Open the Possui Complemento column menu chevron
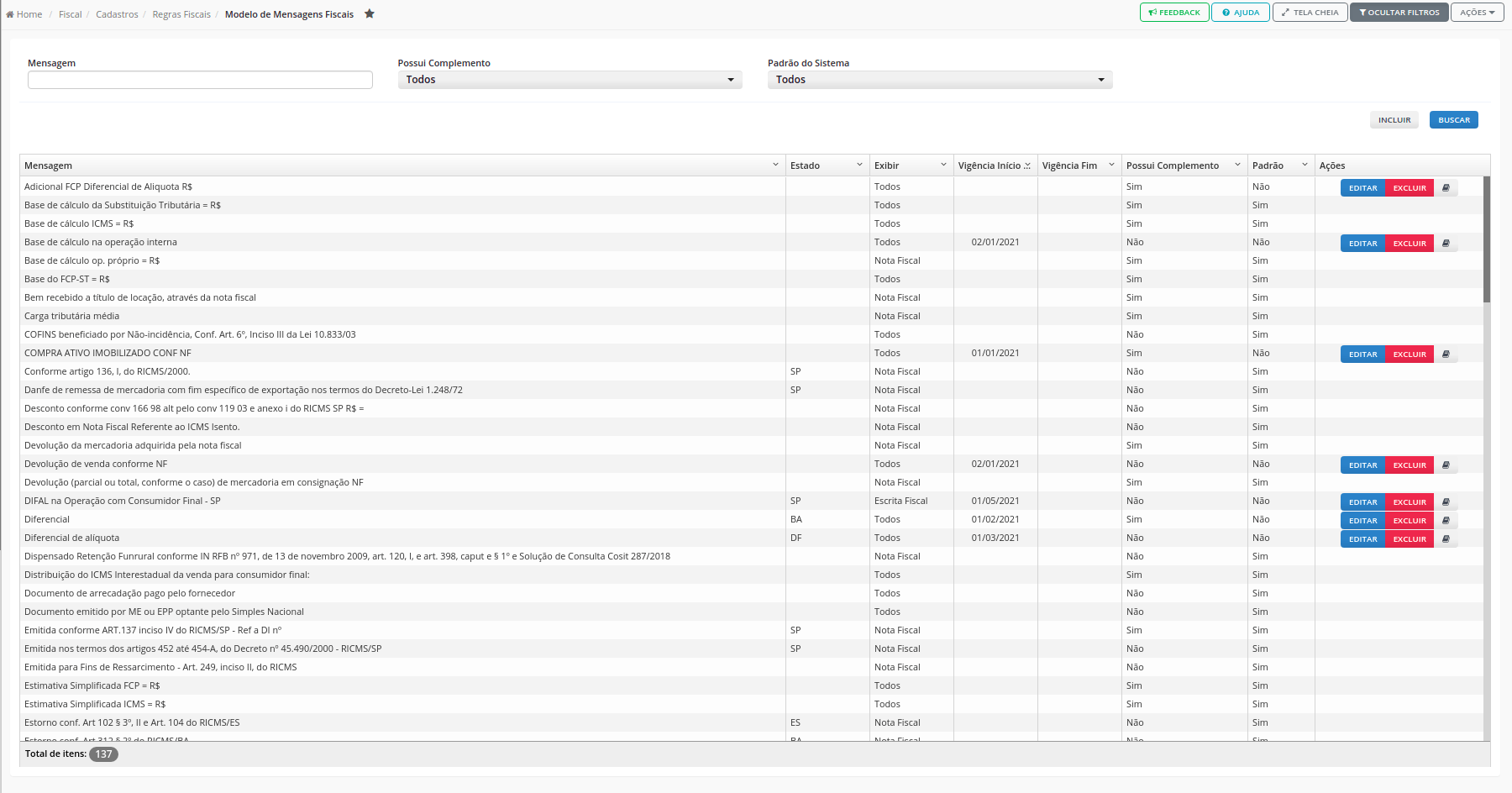The width and height of the screenshot is (1512, 793). (x=1237, y=165)
